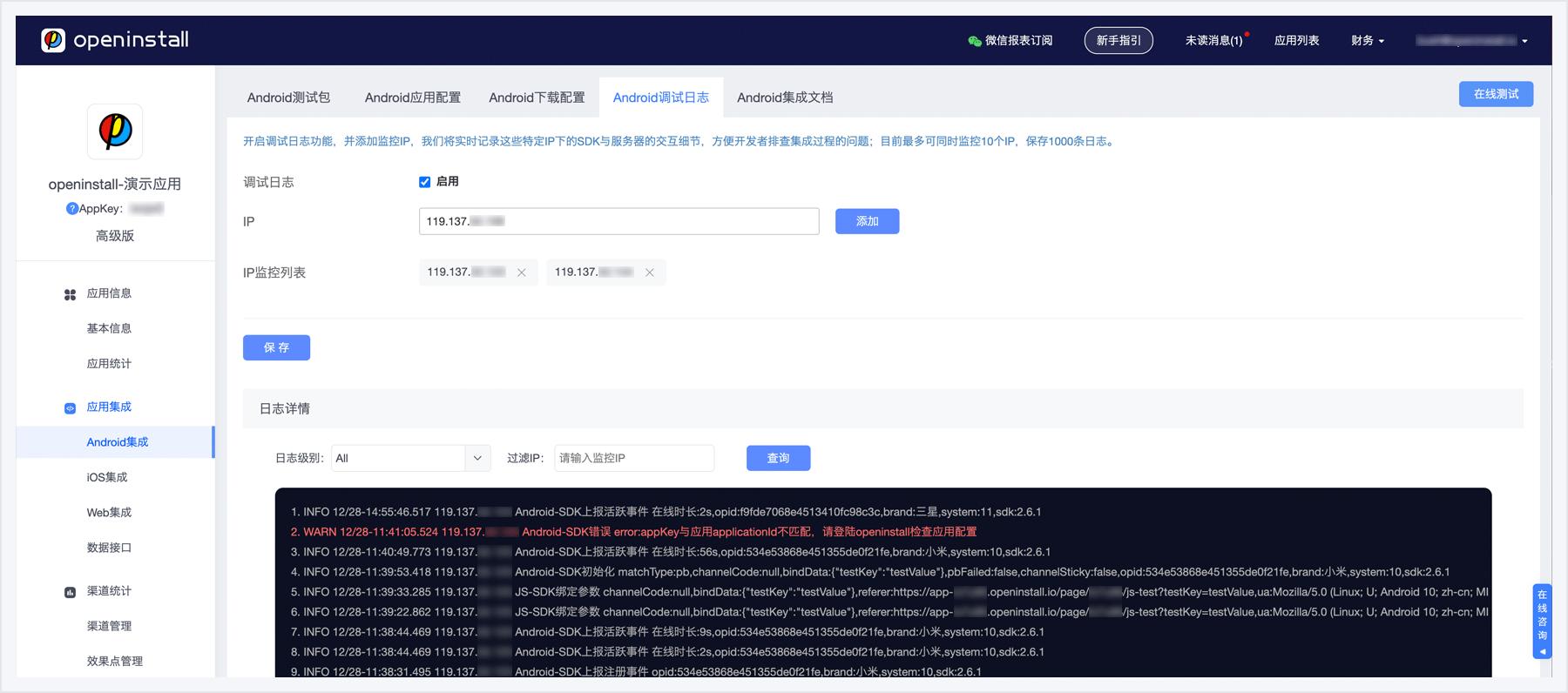The image size is (1568, 693).
Task: Expand 渠道统计 sidebar section
Action: [x=109, y=591]
